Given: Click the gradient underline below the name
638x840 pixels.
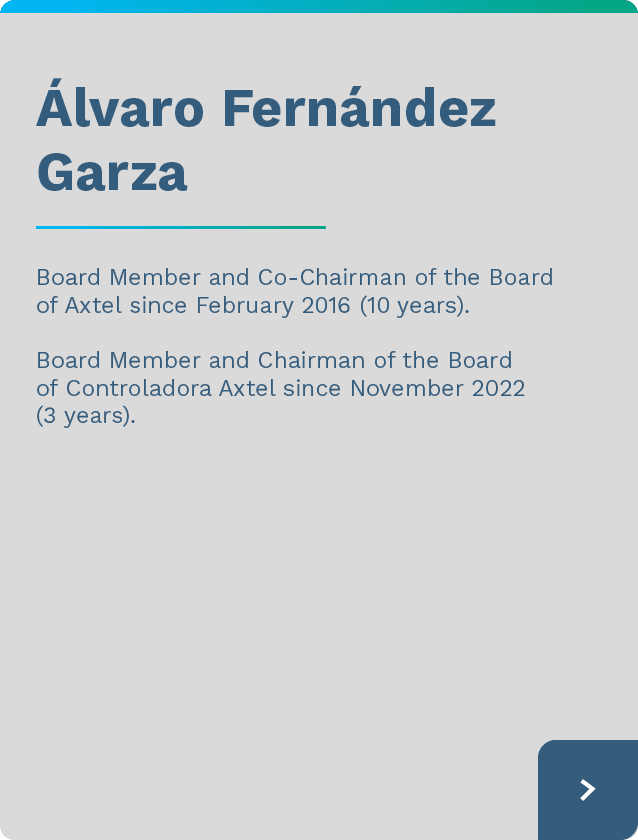Looking at the screenshot, I should (x=181, y=227).
